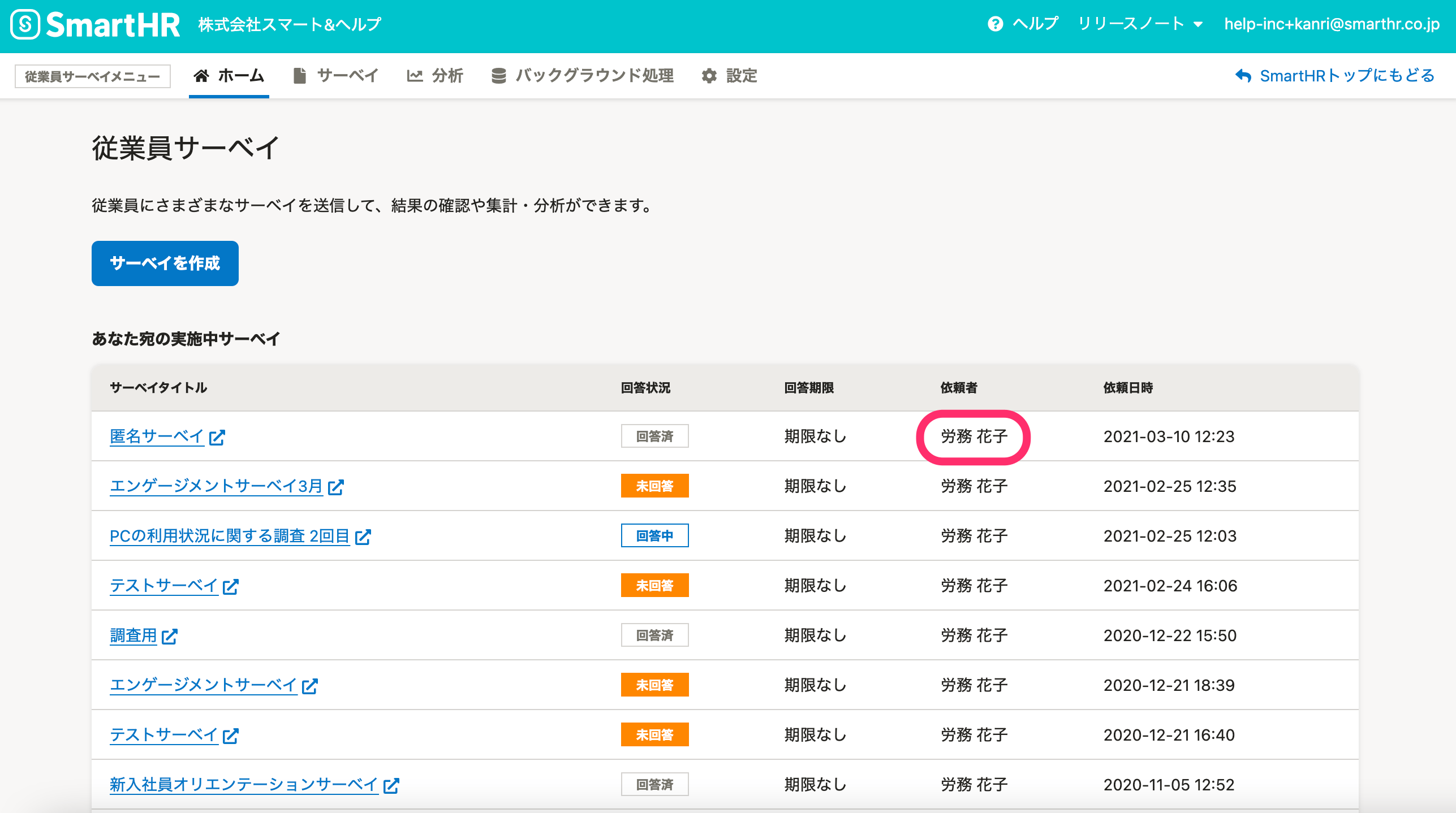Click 期限なし in 調査用 row
Viewport: 1456px width, 813px height.
click(815, 635)
